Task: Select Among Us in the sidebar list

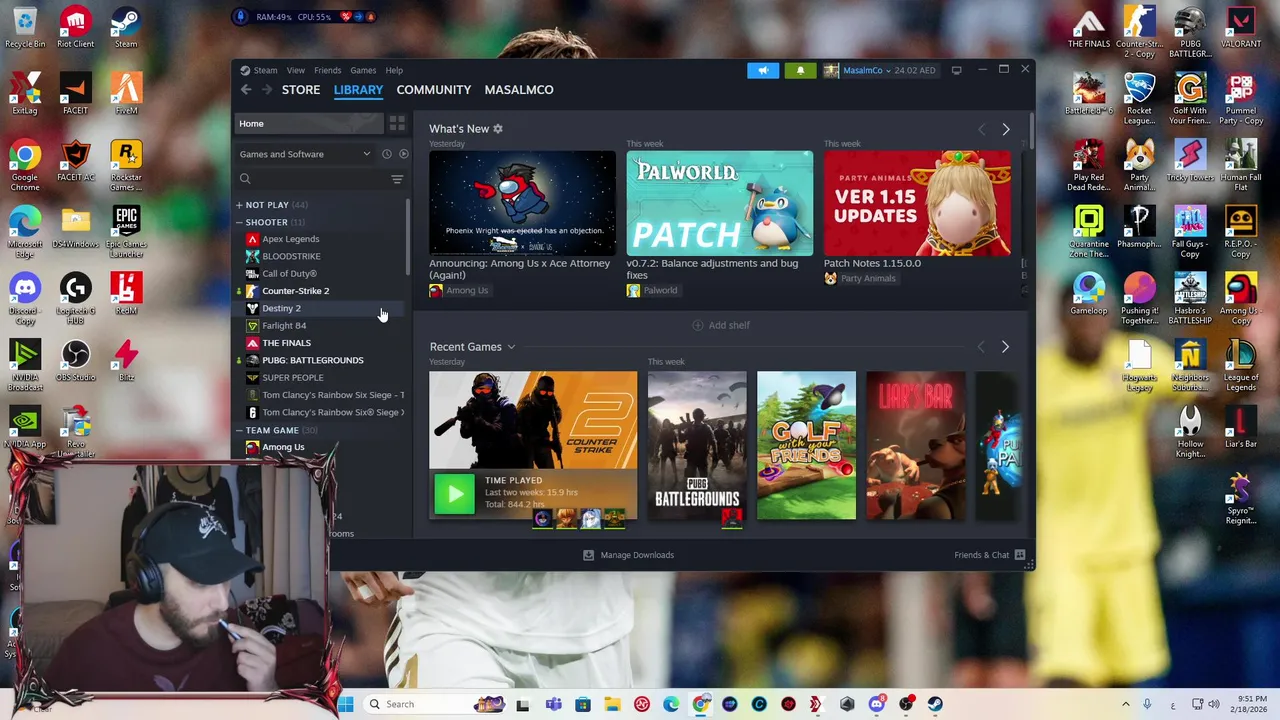Action: click(x=283, y=447)
